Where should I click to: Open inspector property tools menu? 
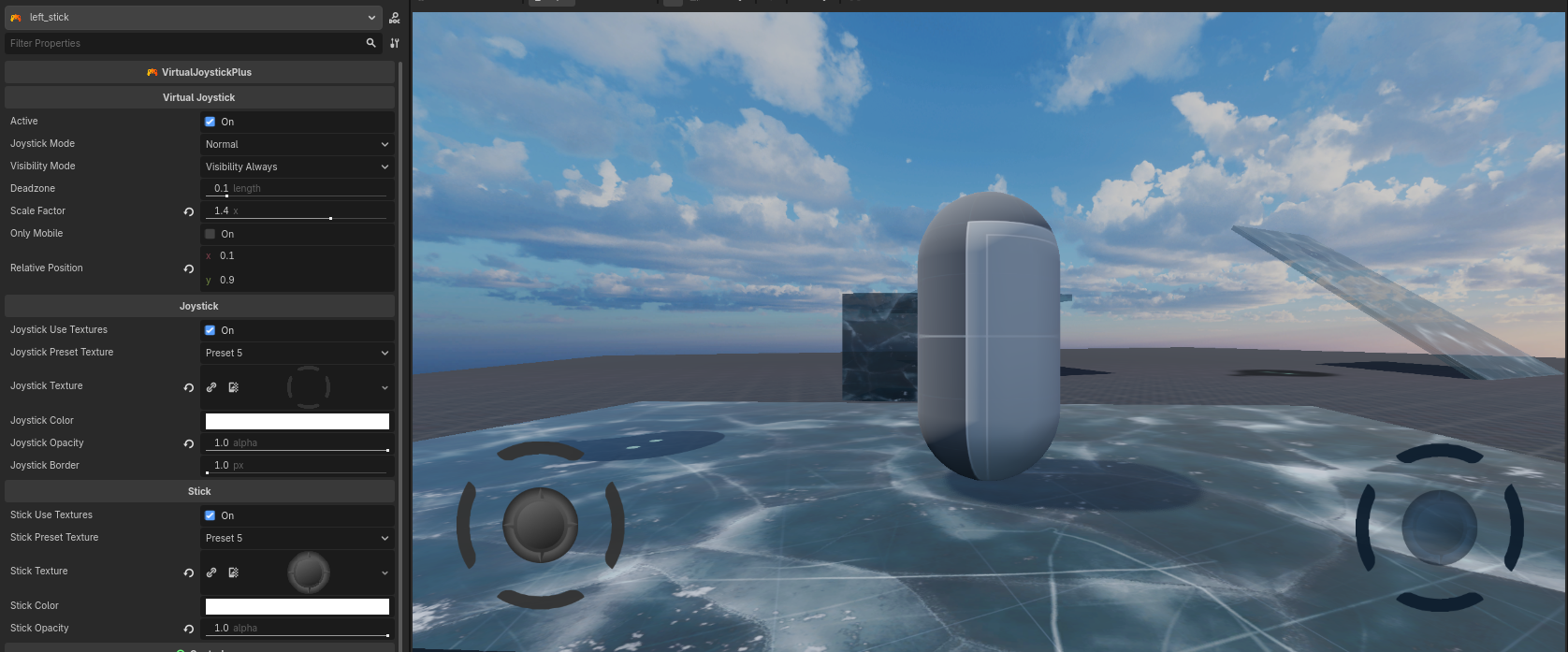pyautogui.click(x=395, y=43)
